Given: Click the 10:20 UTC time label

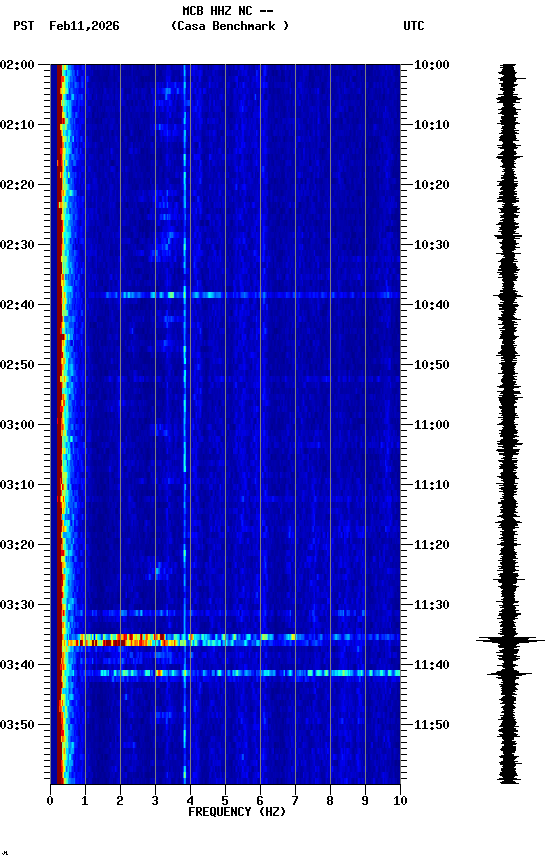Looking at the screenshot, I should pyautogui.click(x=432, y=185).
